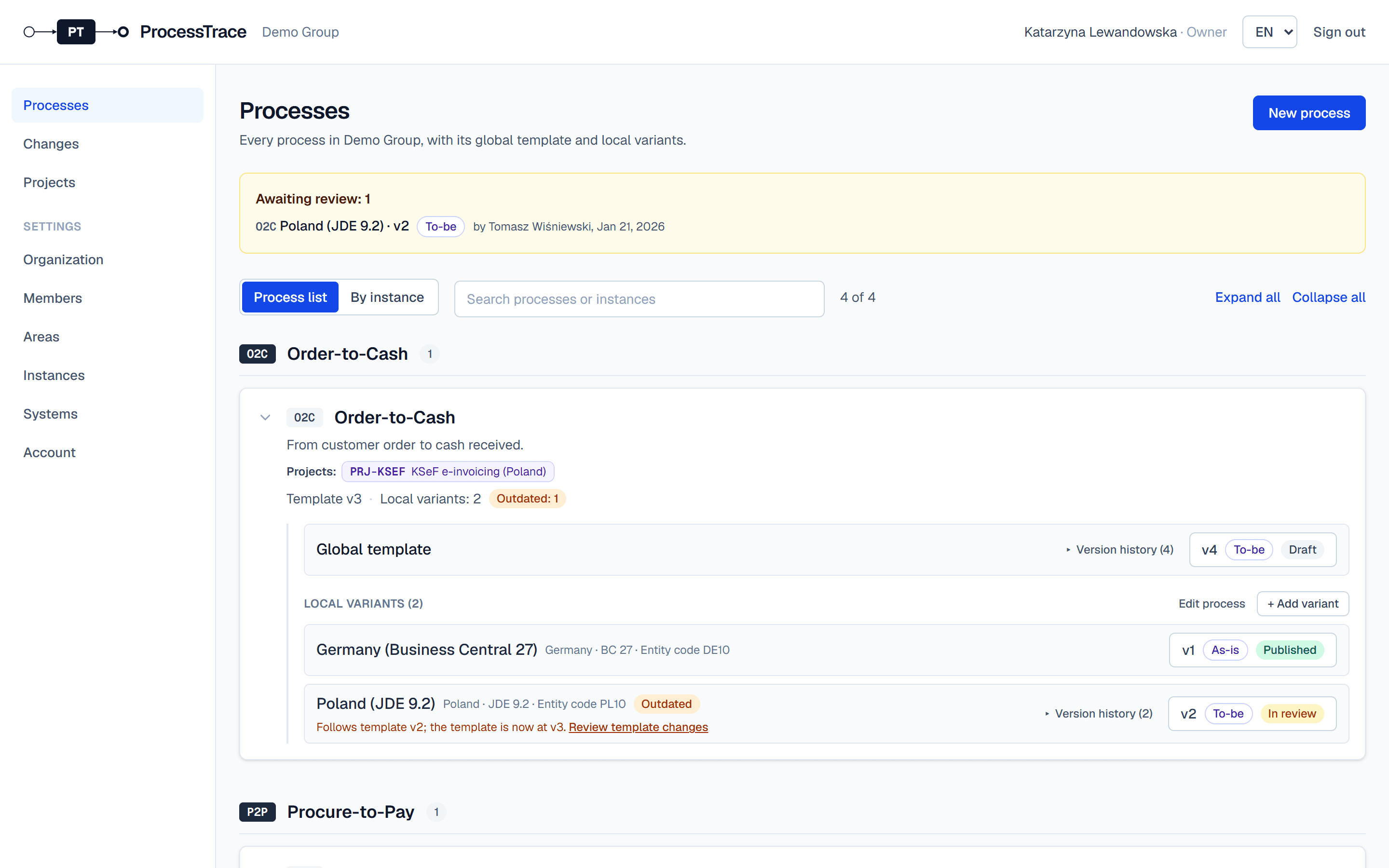Focus the Search processes or instances field
The height and width of the screenshot is (868, 1389).
coord(640,298)
